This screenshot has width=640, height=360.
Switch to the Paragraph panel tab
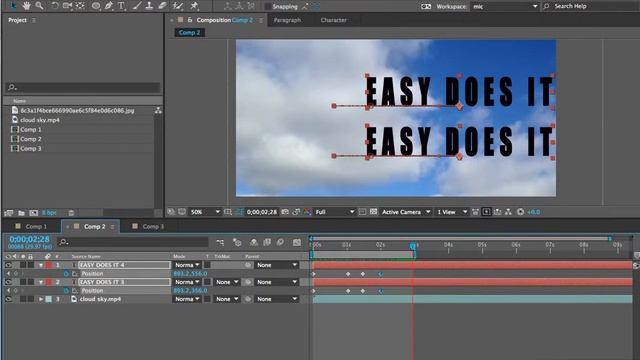[x=287, y=20]
